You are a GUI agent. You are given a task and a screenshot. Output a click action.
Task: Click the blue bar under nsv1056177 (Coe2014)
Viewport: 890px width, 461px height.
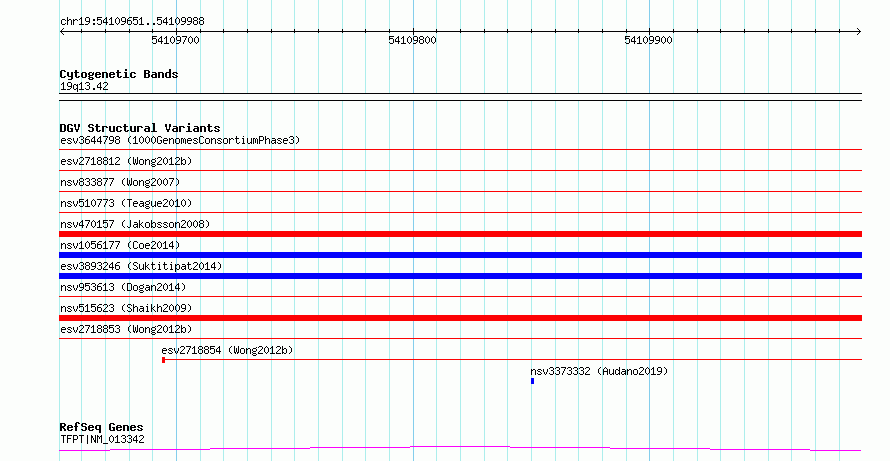click(460, 255)
